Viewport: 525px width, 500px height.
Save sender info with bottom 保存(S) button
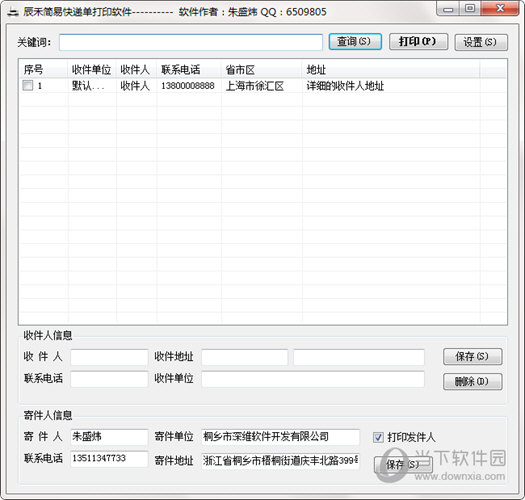pyautogui.click(x=403, y=465)
